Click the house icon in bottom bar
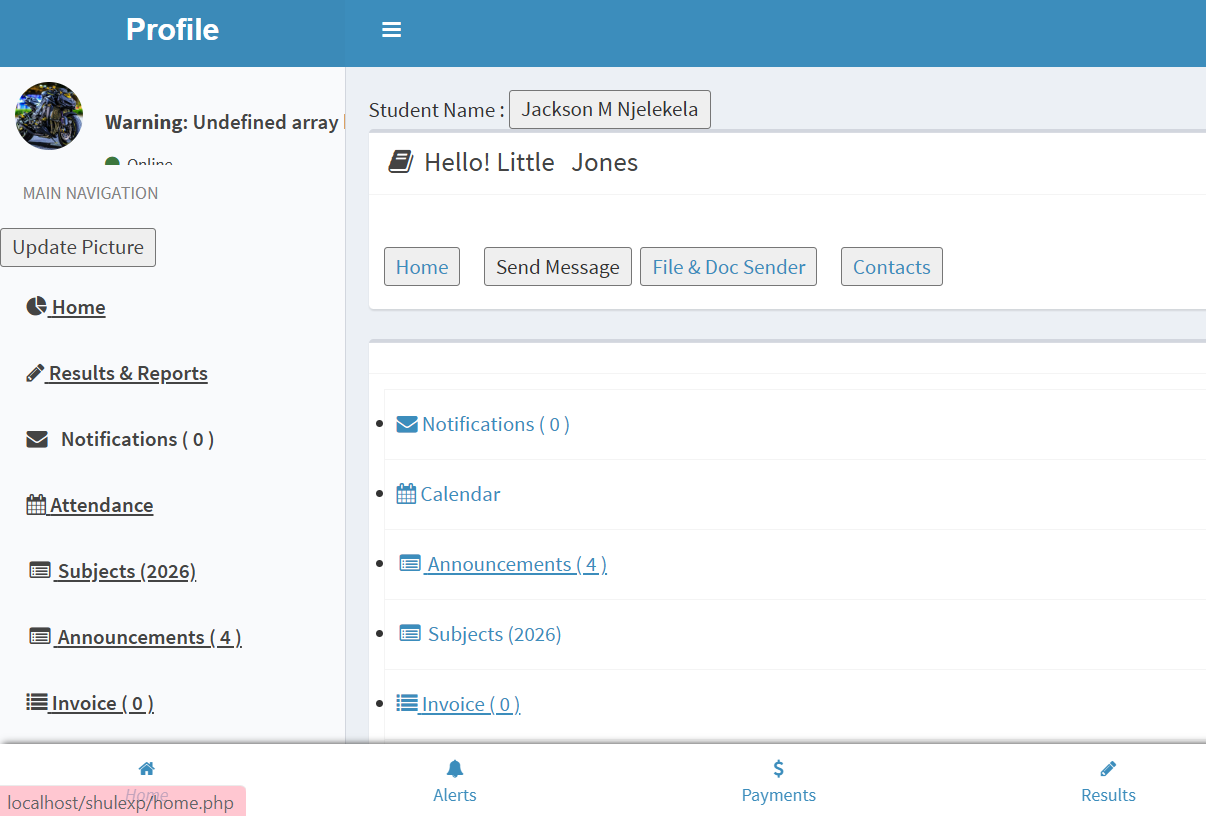 pyautogui.click(x=147, y=768)
